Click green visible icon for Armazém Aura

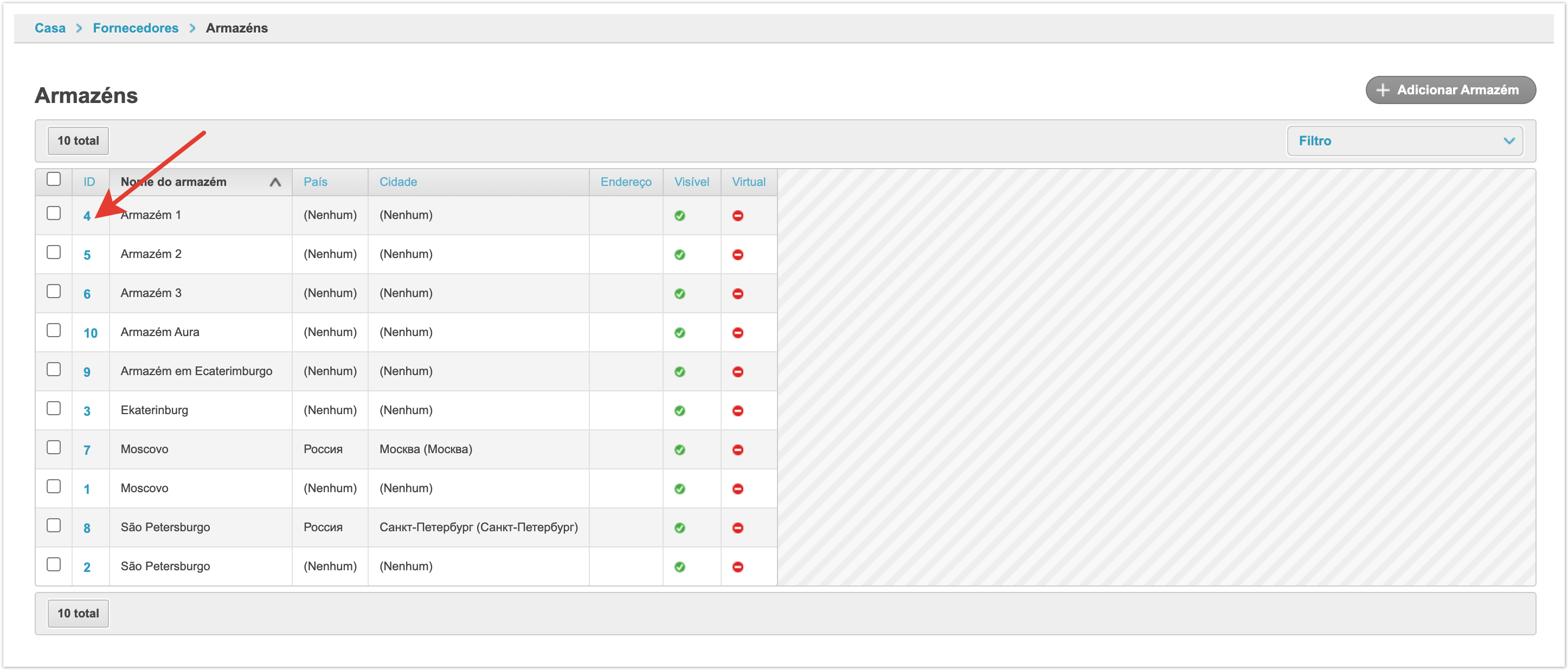pos(679,332)
